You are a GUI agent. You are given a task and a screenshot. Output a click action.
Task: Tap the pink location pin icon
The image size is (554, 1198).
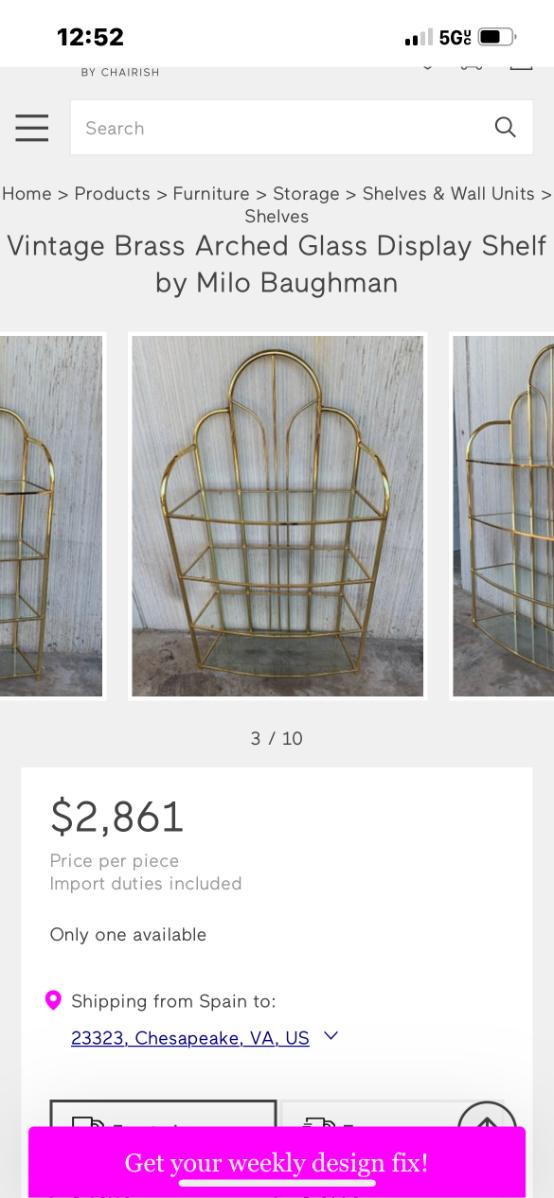[x=53, y=1000]
